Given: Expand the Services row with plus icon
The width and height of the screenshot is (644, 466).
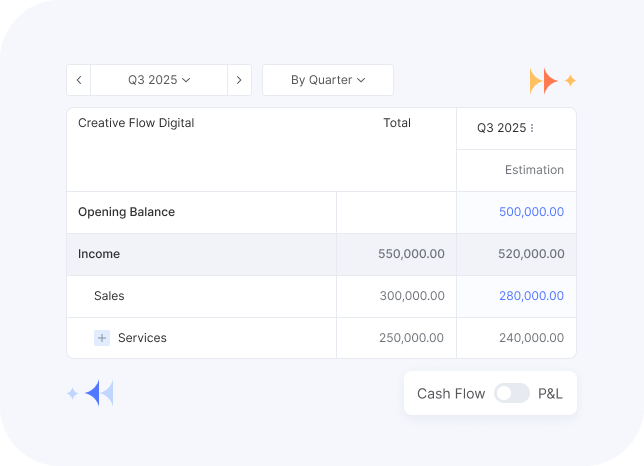Looking at the screenshot, I should [102, 338].
